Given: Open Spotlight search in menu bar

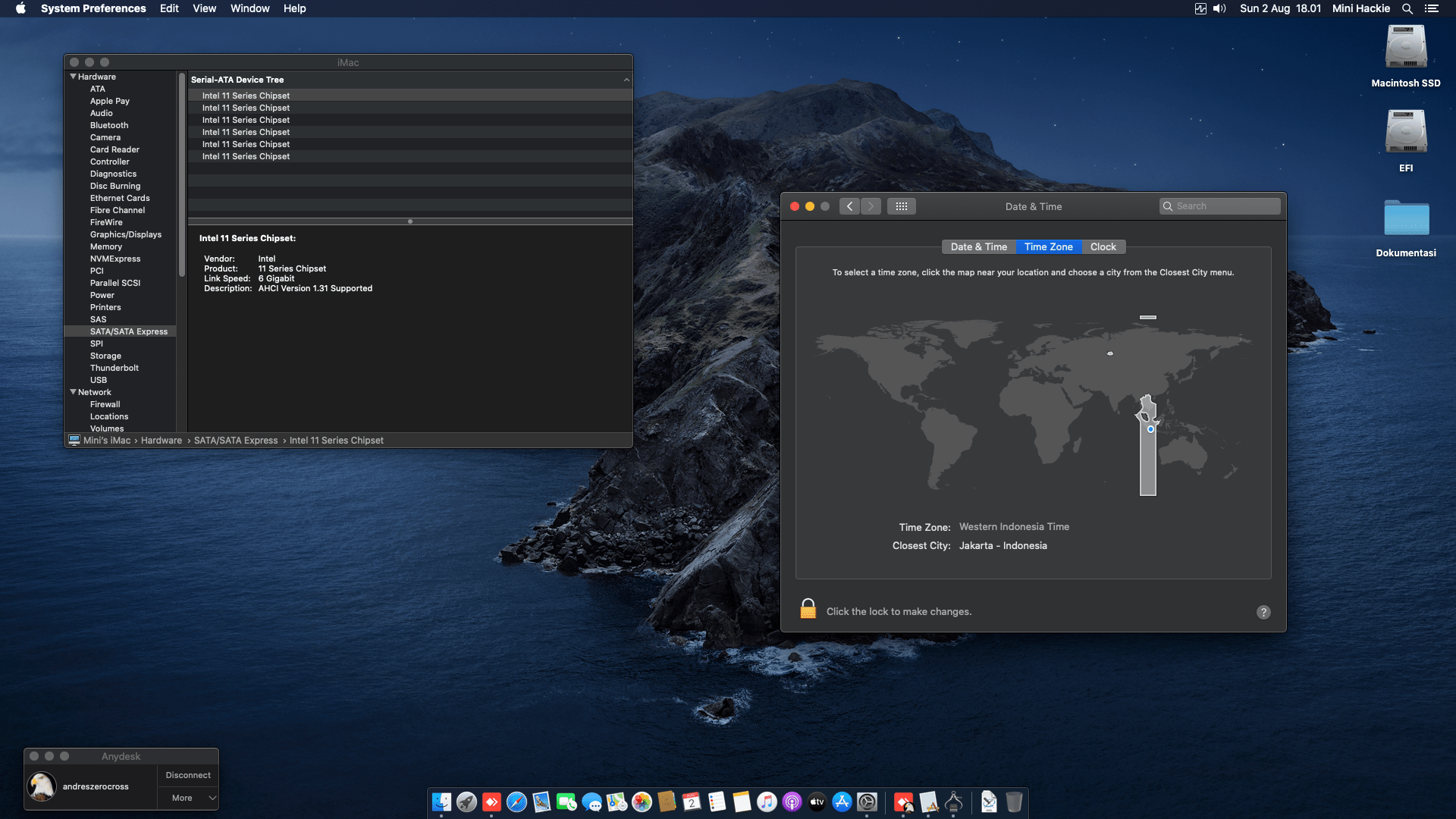Looking at the screenshot, I should pyautogui.click(x=1407, y=8).
